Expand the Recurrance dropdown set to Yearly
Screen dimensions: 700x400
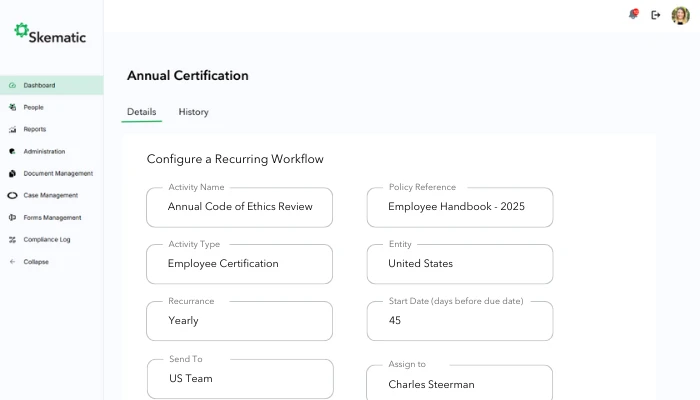tap(239, 321)
